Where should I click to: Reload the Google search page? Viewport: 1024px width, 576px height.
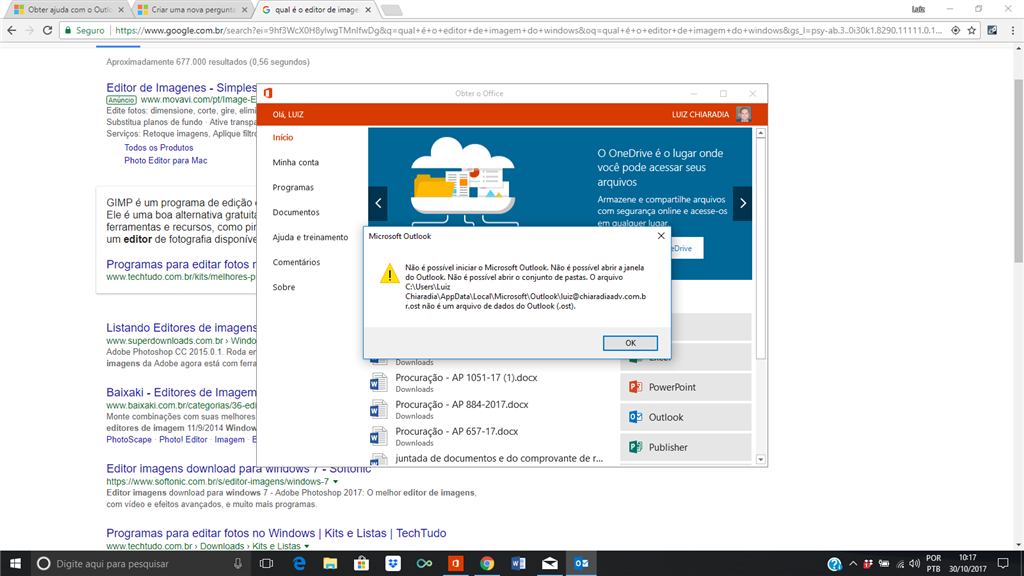click(x=48, y=30)
